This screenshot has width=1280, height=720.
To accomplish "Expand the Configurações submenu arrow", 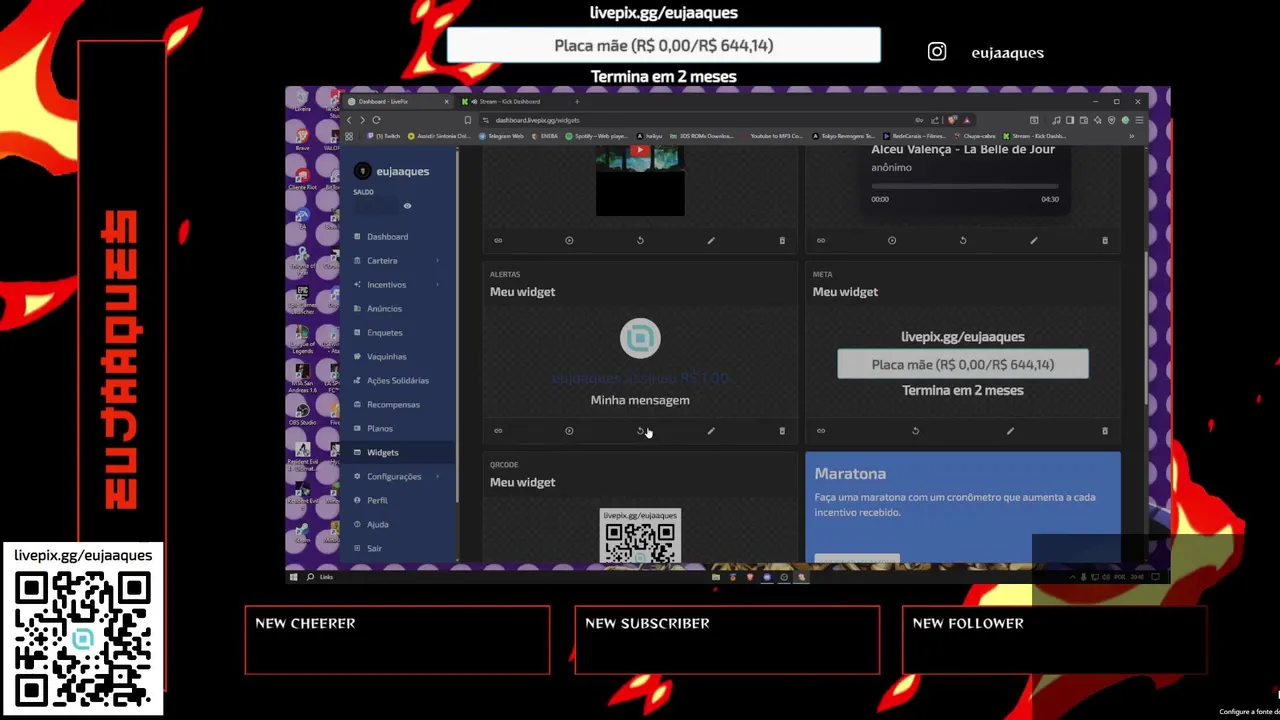I will [437, 477].
